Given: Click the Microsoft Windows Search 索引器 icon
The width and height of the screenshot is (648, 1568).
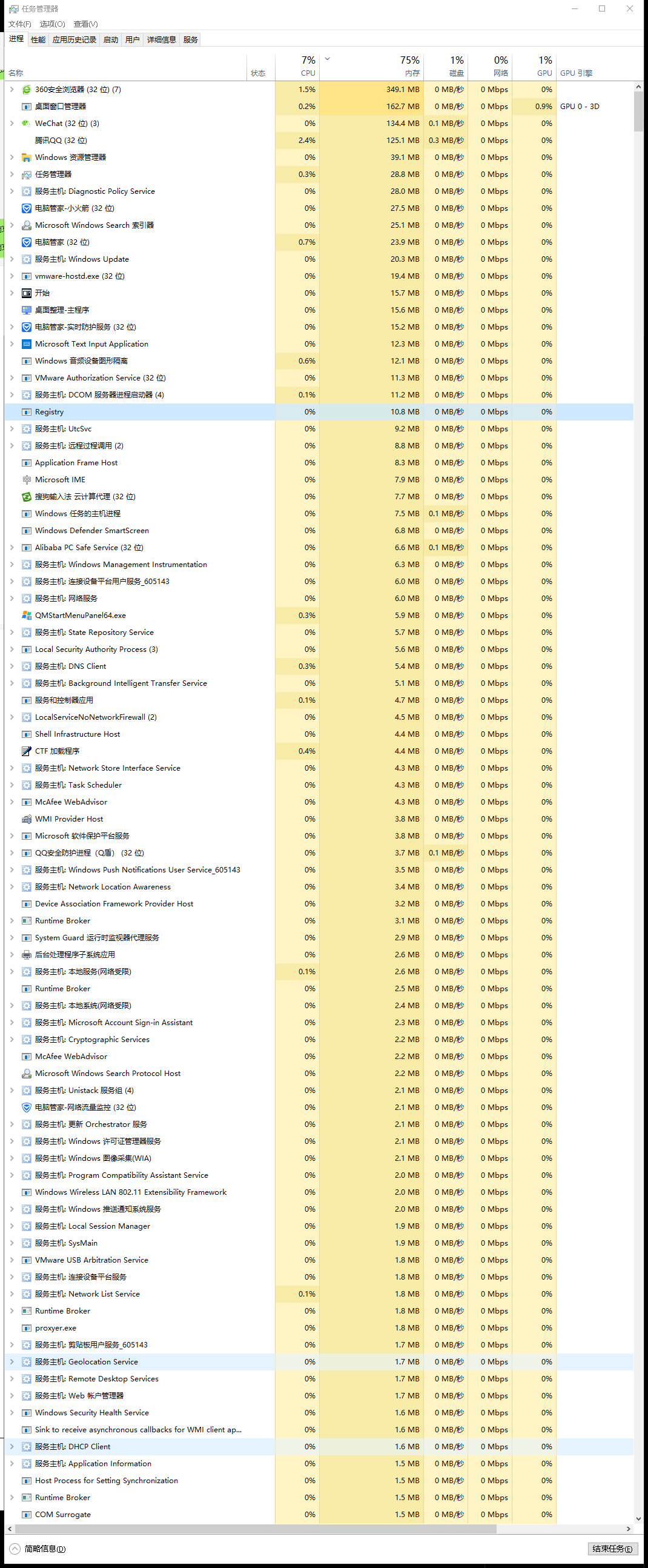Looking at the screenshot, I should point(26,225).
